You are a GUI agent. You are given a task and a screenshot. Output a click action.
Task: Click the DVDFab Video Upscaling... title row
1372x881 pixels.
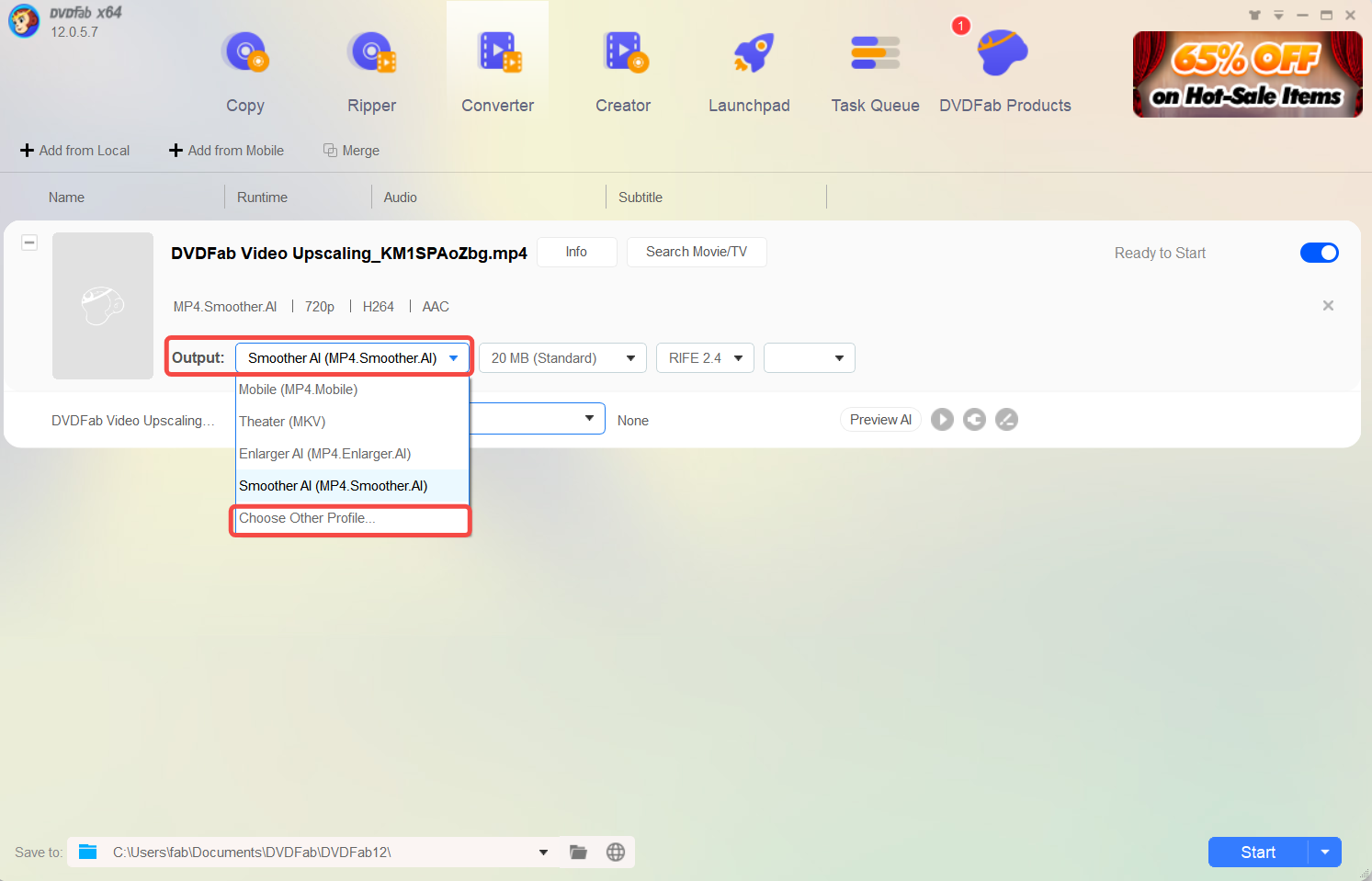pos(132,421)
